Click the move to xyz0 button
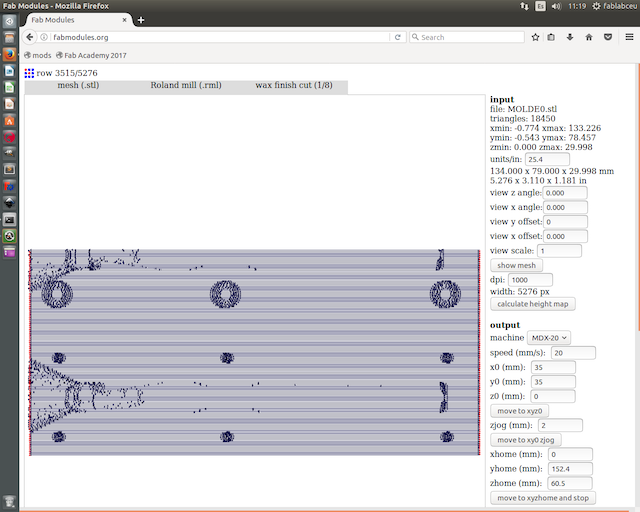 pyautogui.click(x=519, y=411)
